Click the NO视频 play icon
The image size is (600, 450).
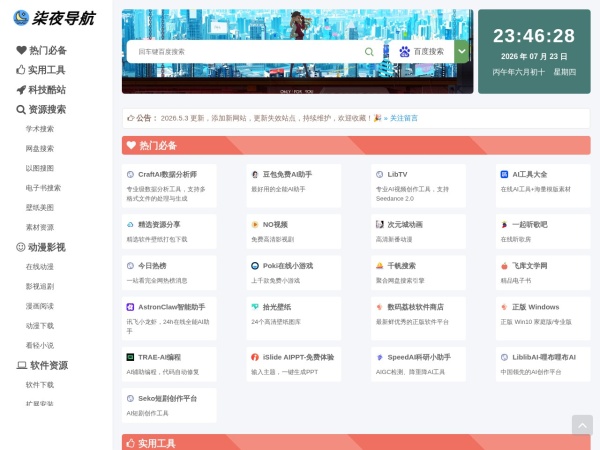click(255, 225)
